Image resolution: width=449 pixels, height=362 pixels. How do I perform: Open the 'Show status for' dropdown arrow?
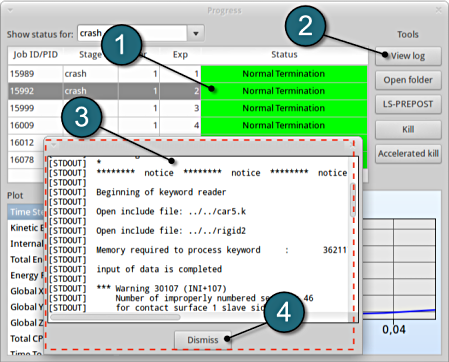point(196,34)
